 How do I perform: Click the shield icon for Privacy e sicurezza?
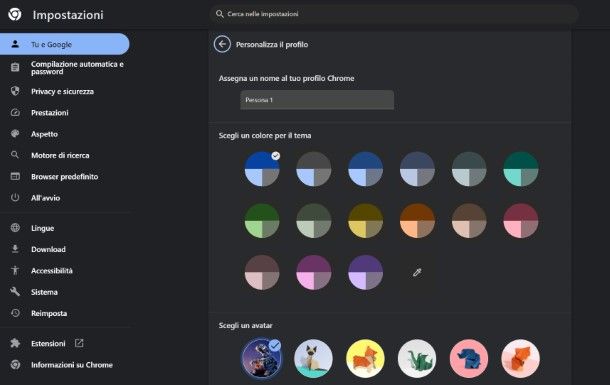[x=15, y=91]
